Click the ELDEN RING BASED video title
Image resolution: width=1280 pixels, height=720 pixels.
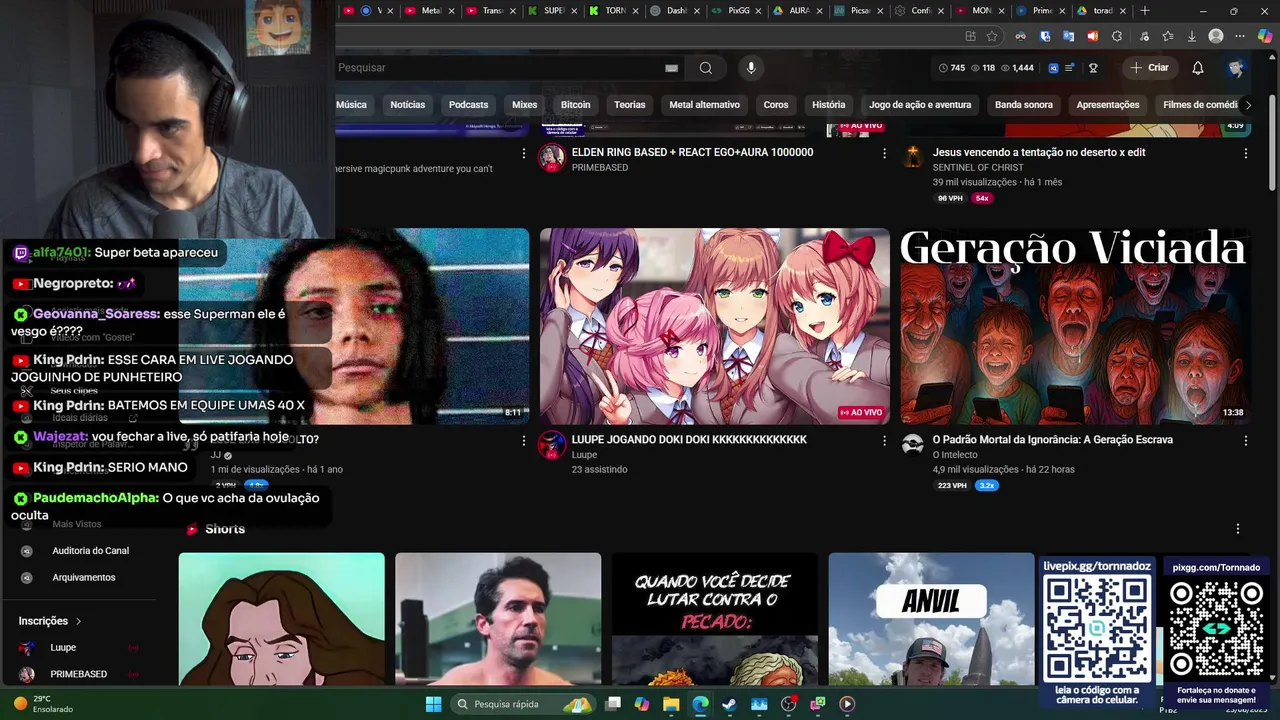[692, 152]
